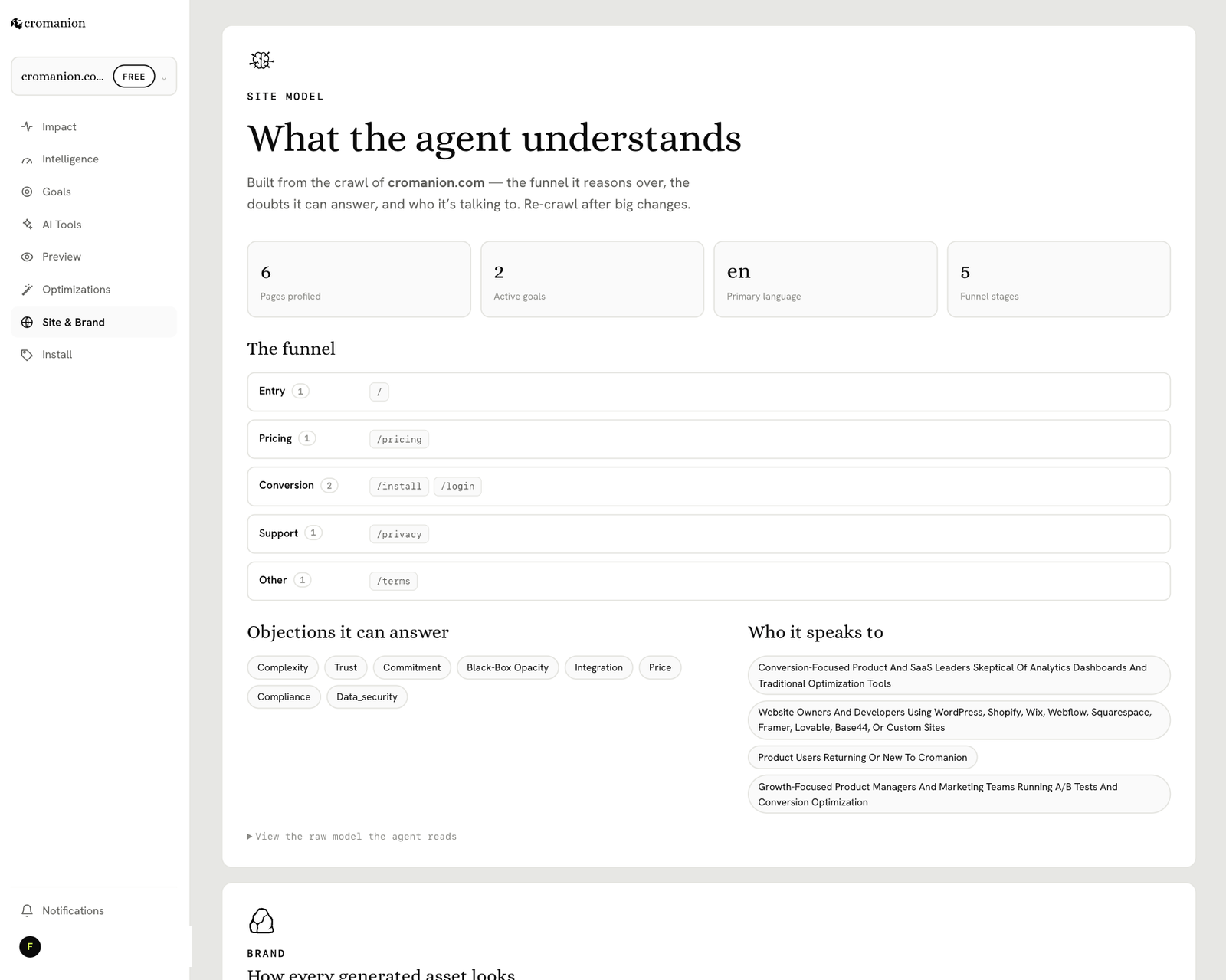Image resolution: width=1226 pixels, height=980 pixels.
Task: Click the FREE plan badge
Action: (134, 77)
